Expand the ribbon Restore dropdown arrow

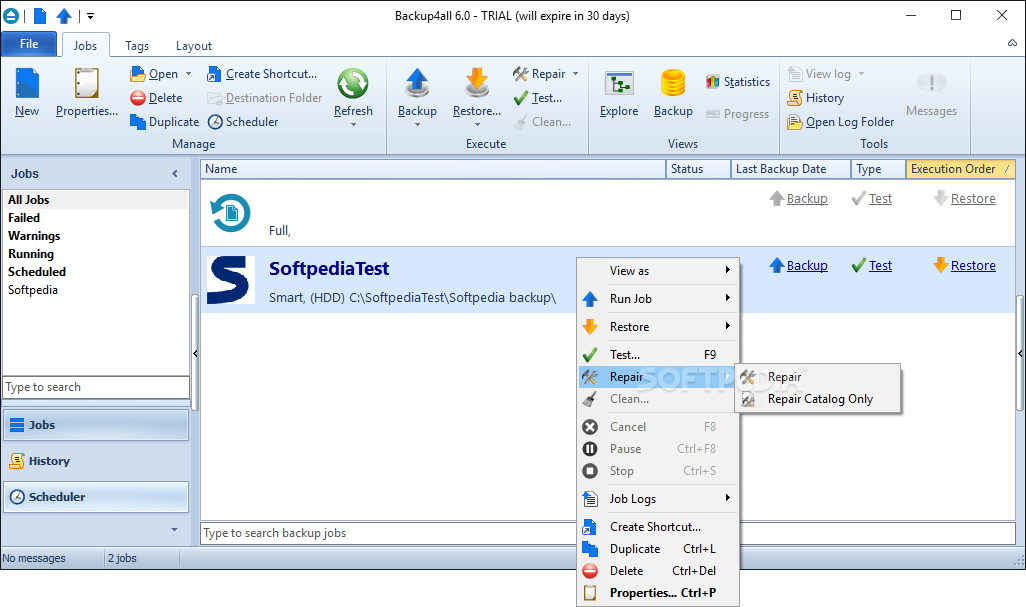477,124
